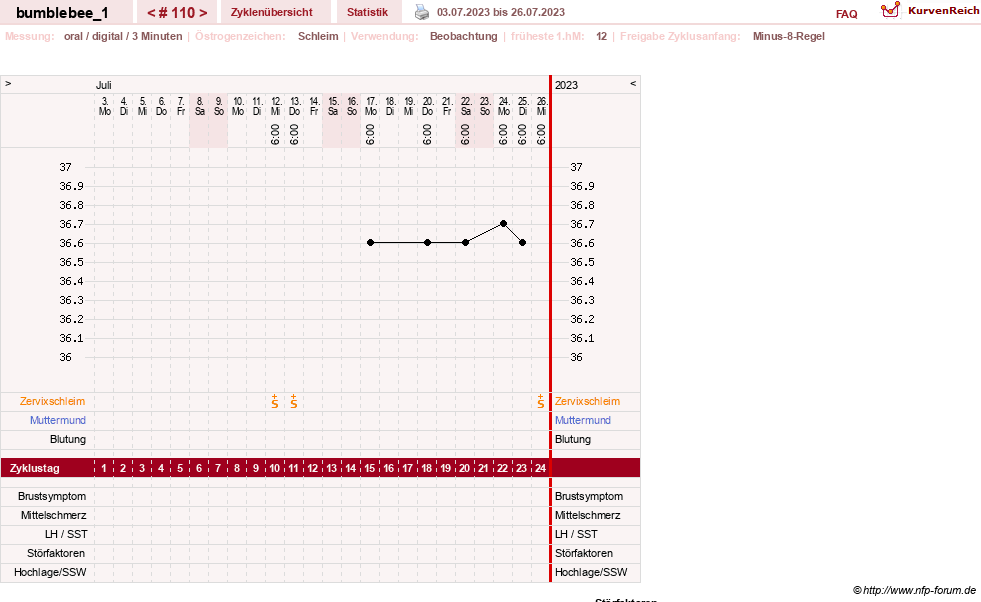Click the left Hochlage/SSW row label
Screen dimensions: 981x602
pos(50,573)
